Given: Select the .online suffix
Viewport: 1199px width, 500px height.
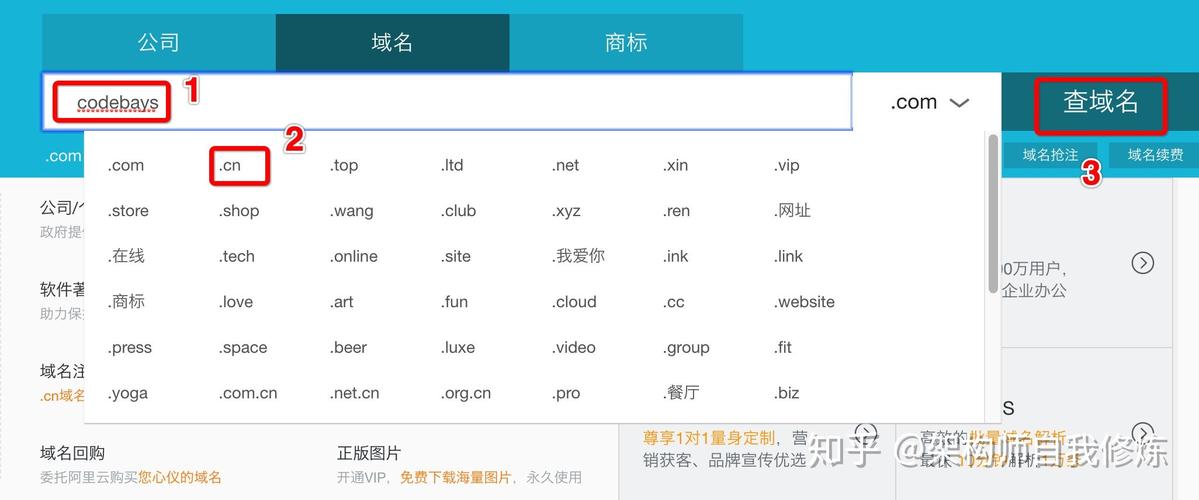Looking at the screenshot, I should tap(353, 256).
